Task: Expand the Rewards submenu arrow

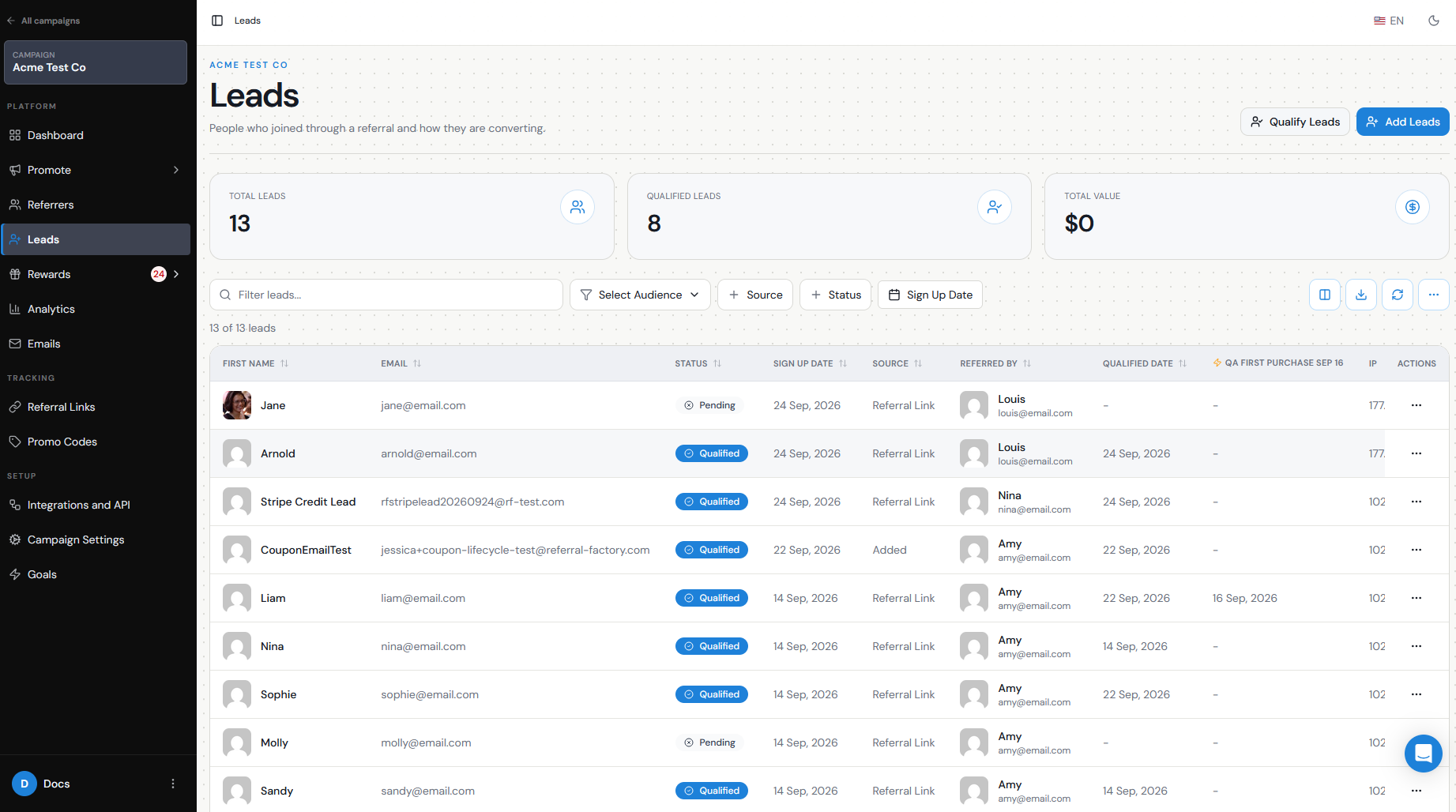Action: click(x=176, y=274)
